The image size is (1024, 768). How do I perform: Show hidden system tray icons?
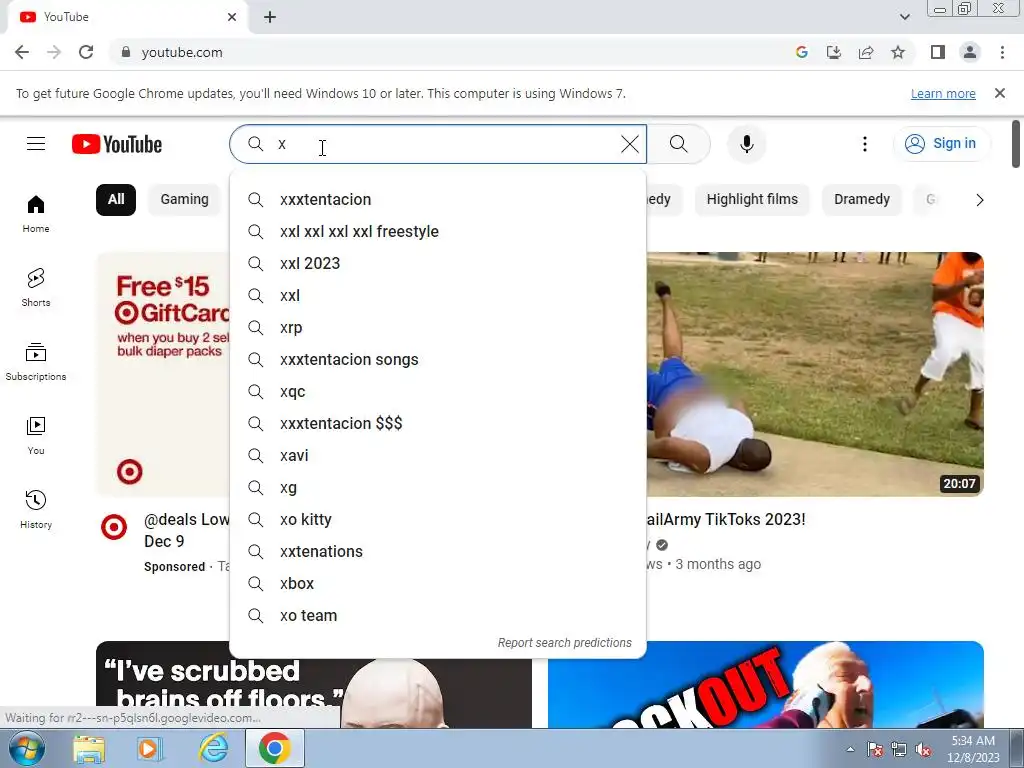850,750
